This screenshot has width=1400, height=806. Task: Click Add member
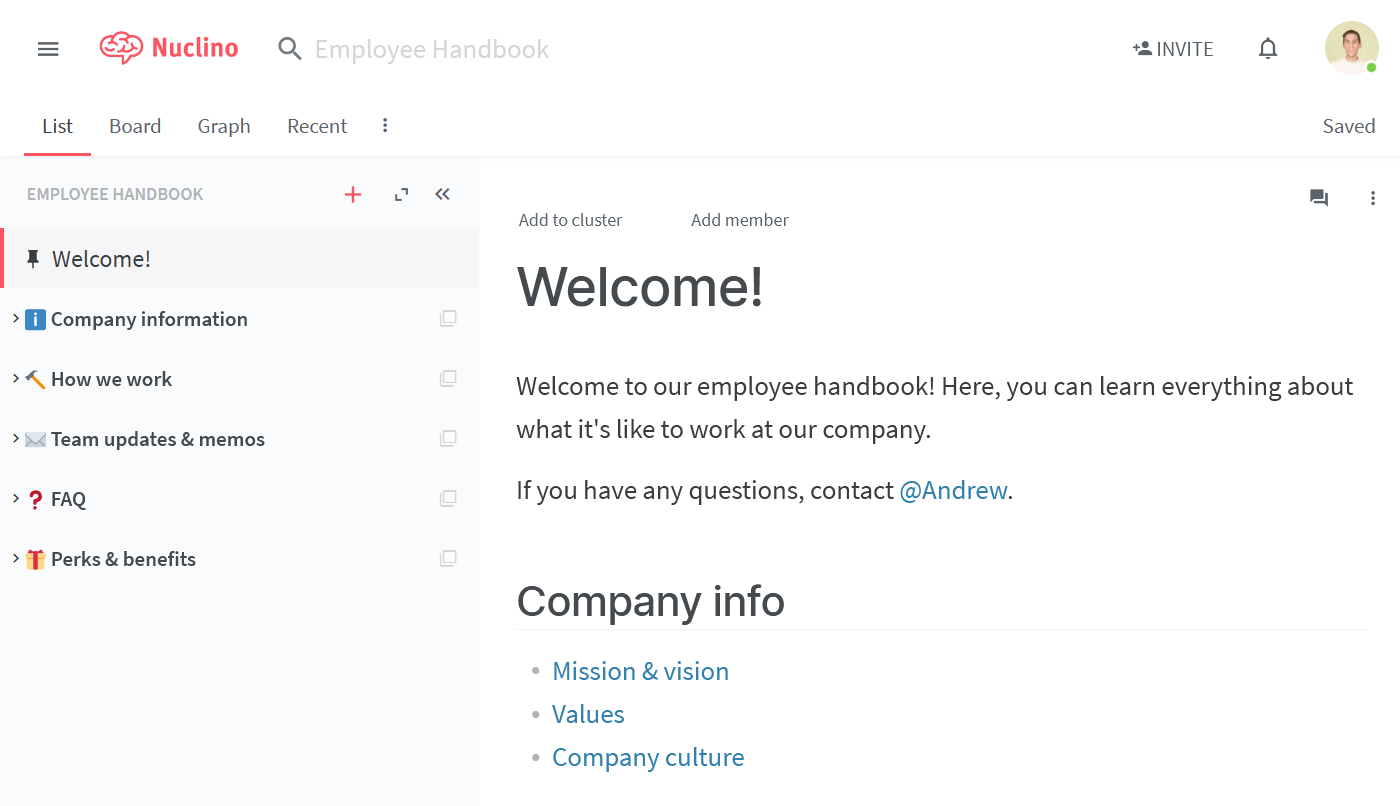coord(740,220)
